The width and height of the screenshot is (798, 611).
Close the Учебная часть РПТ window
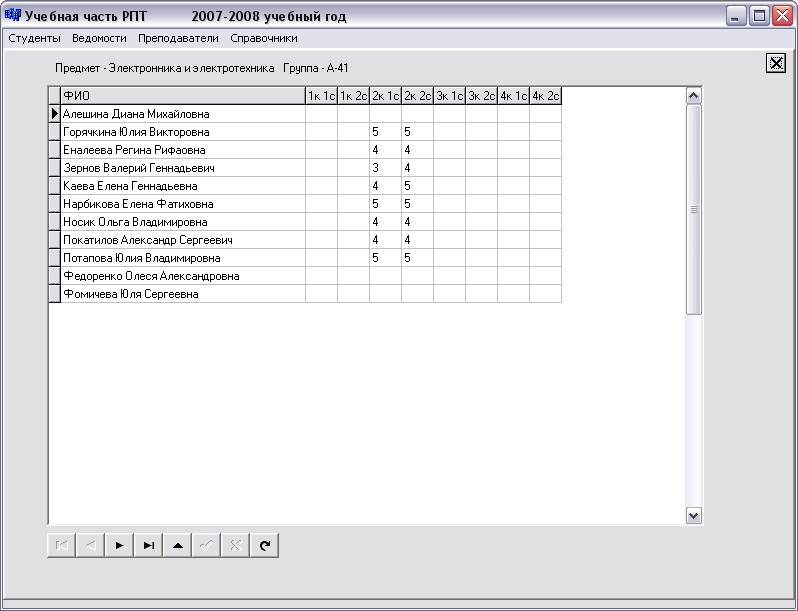pos(782,16)
